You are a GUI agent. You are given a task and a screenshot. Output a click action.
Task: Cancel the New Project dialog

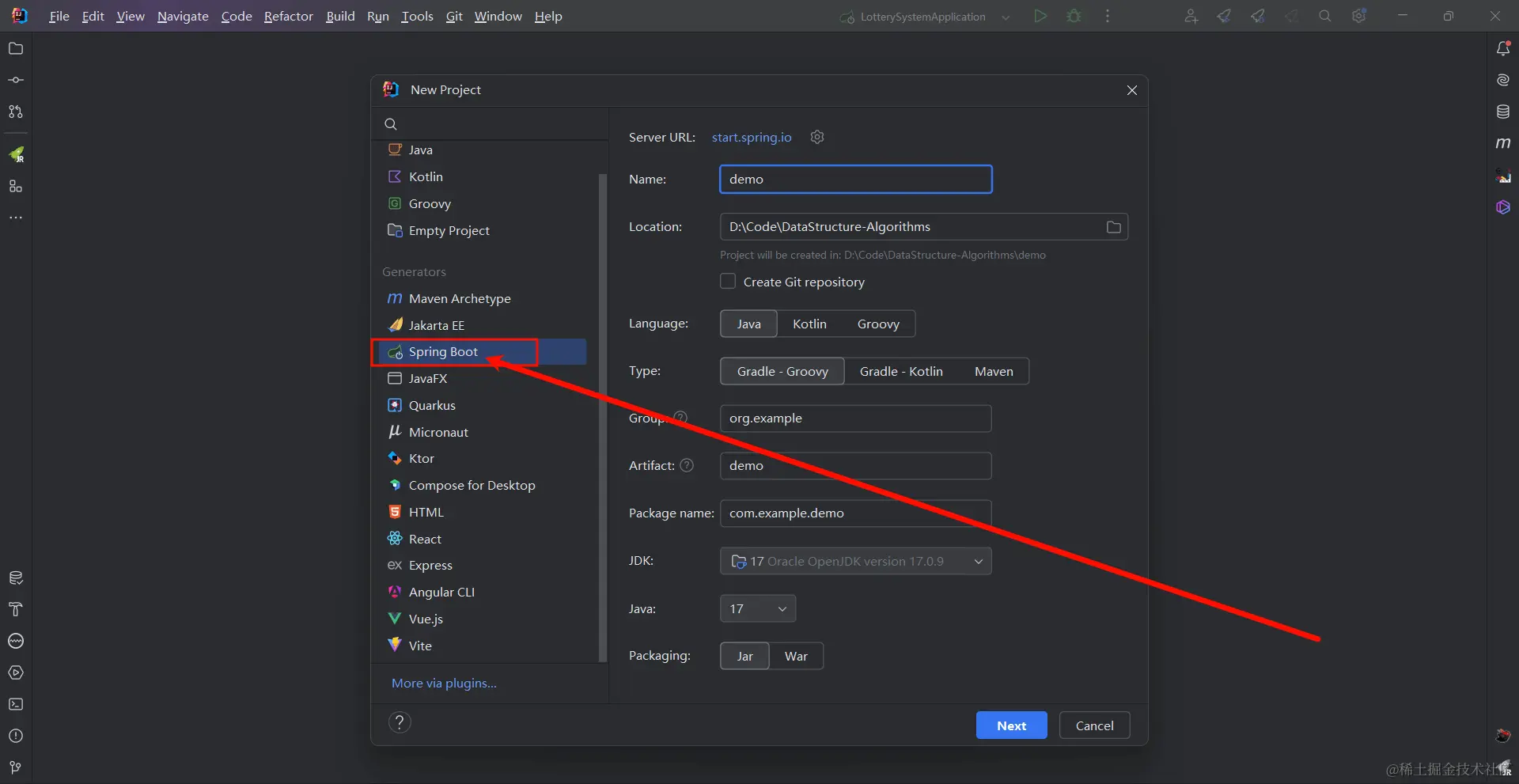1094,725
